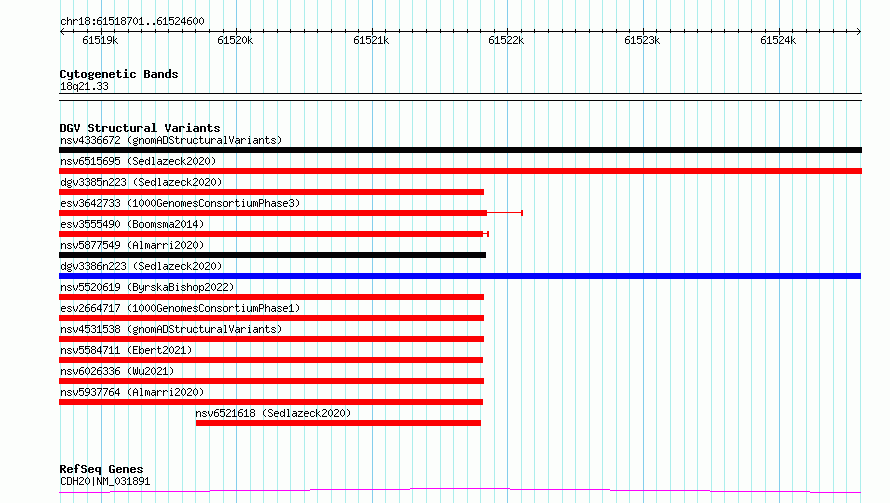Open variant nsv4336672 (gnomADStructuralVariants) label
The width and height of the screenshot is (890, 503).
[x=171, y=140]
